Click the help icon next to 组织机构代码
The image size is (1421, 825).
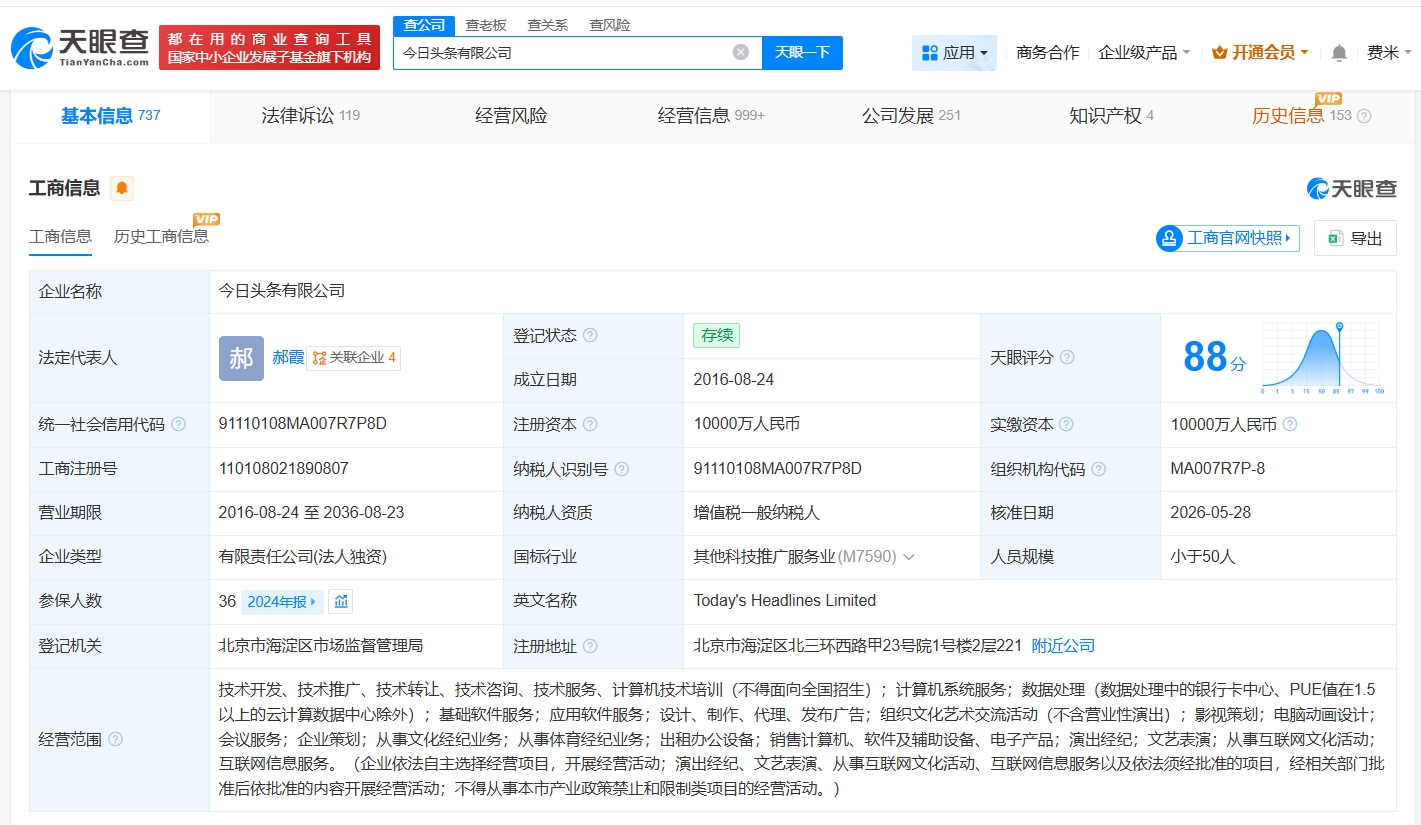pos(1099,469)
